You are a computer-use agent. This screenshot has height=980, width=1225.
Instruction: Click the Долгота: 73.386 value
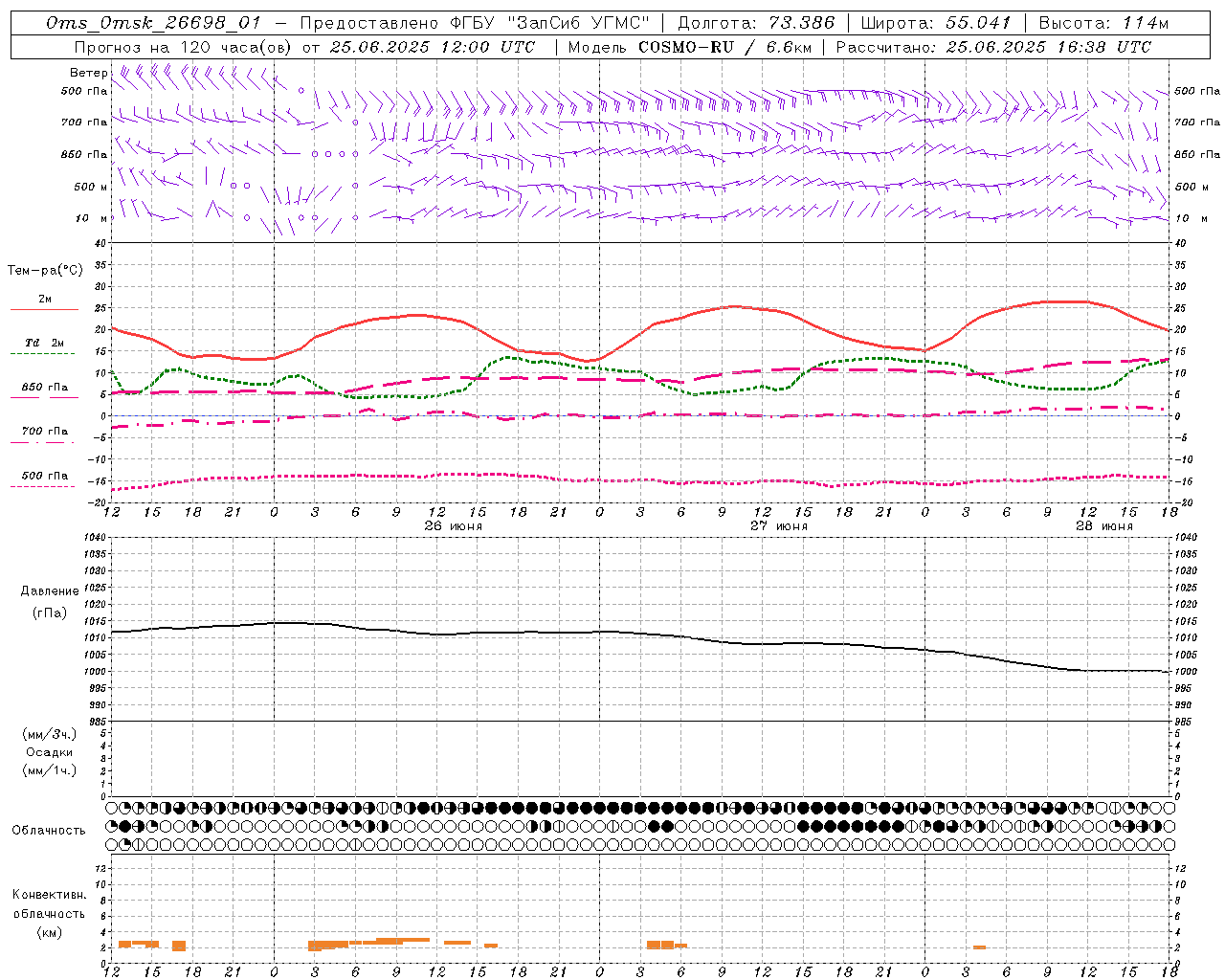(x=756, y=23)
